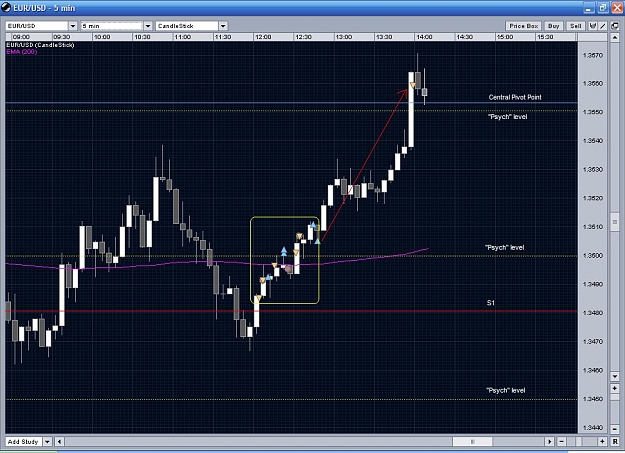The width and height of the screenshot is (625, 453).
Task: Open the 5 min timeframe dropdown arrow
Action: (148, 26)
